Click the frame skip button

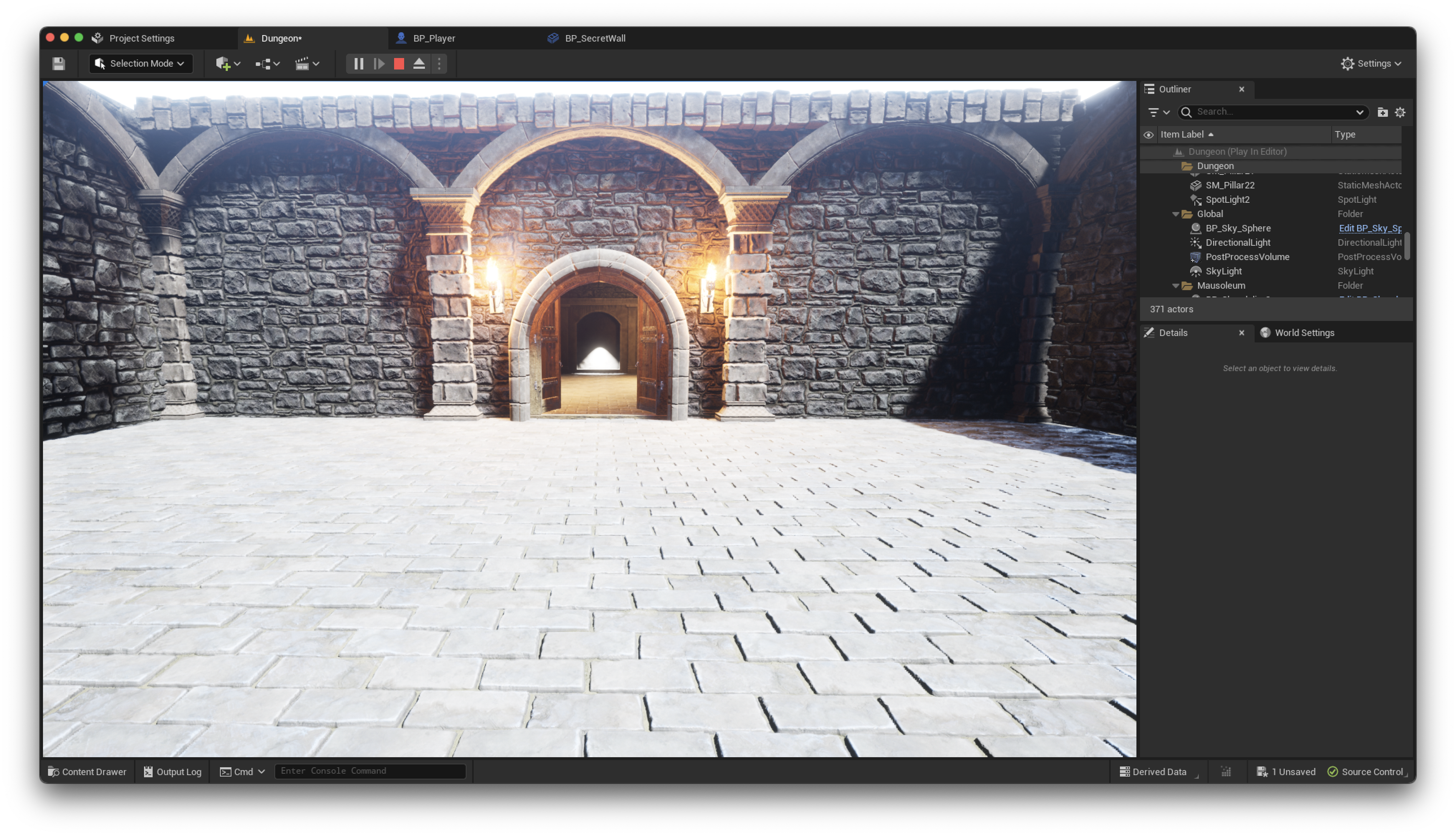pos(379,64)
